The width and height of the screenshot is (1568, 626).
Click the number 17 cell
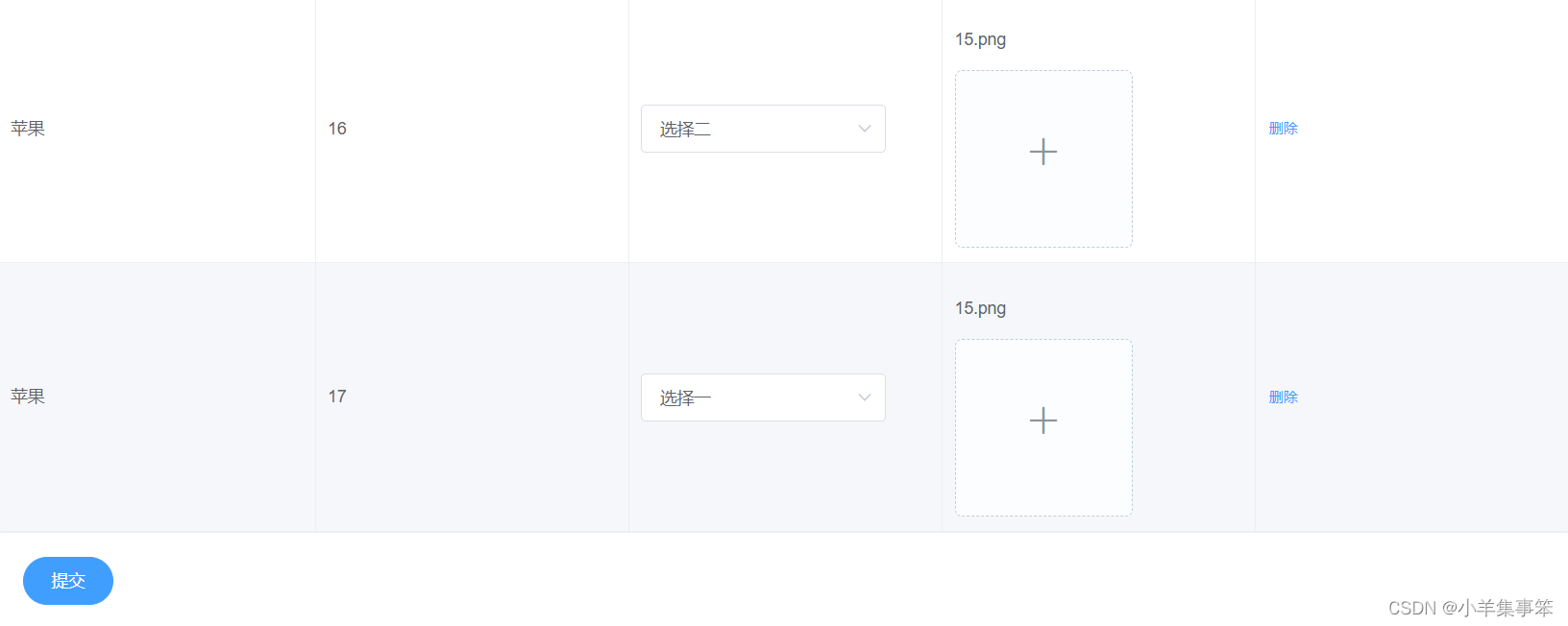pyautogui.click(x=337, y=397)
